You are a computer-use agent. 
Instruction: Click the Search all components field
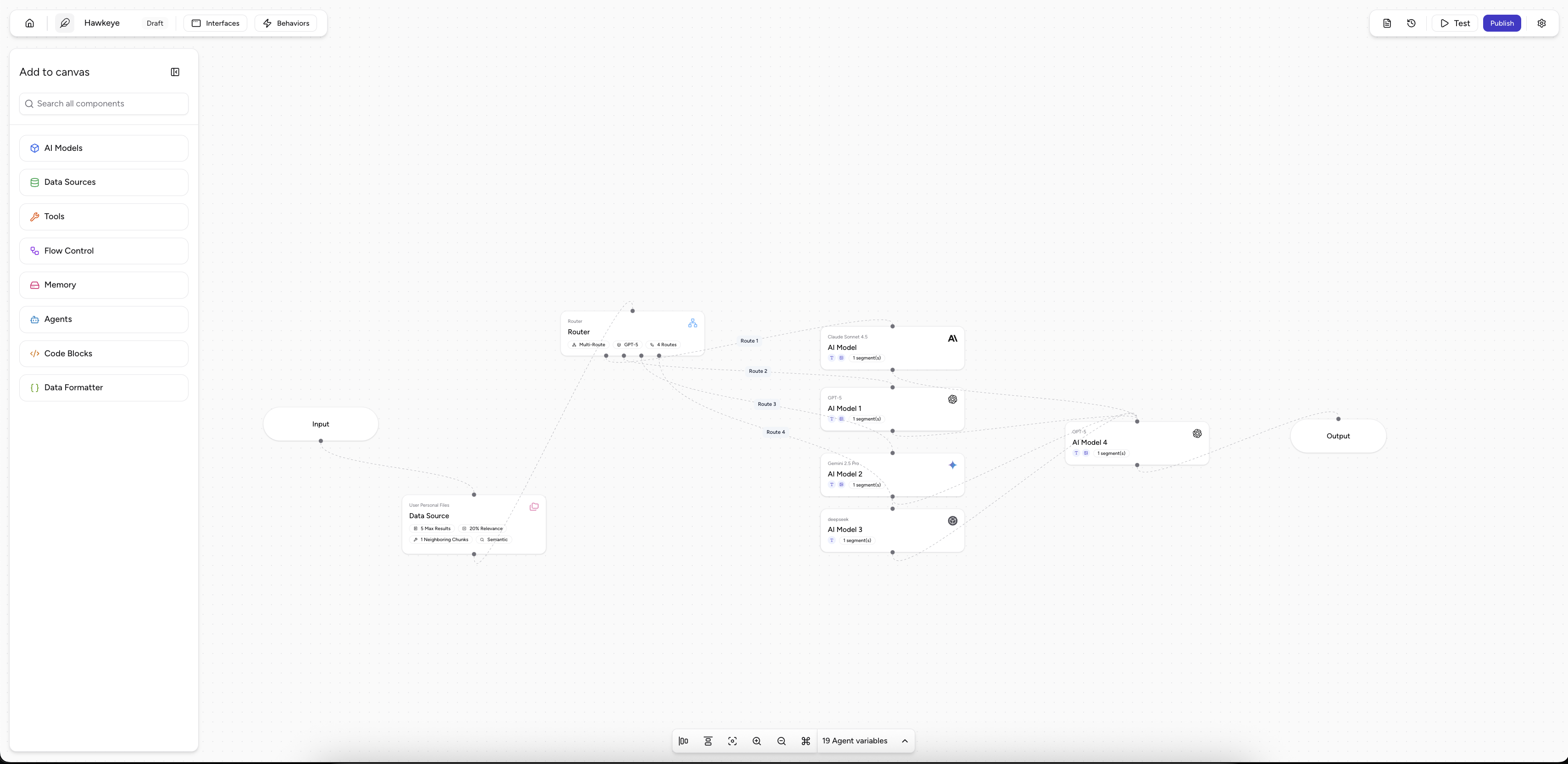click(x=104, y=103)
